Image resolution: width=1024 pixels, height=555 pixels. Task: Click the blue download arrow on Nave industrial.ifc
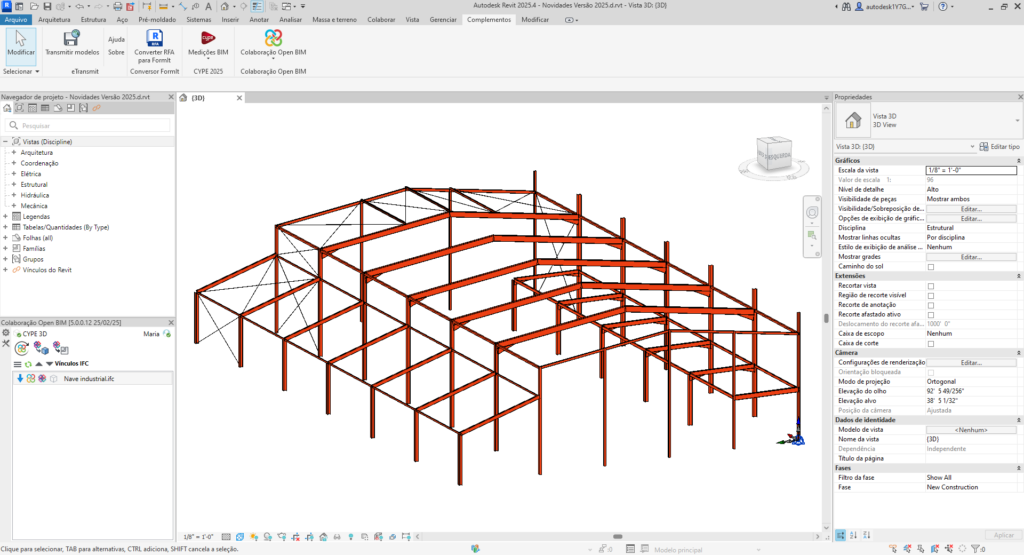pyautogui.click(x=20, y=378)
